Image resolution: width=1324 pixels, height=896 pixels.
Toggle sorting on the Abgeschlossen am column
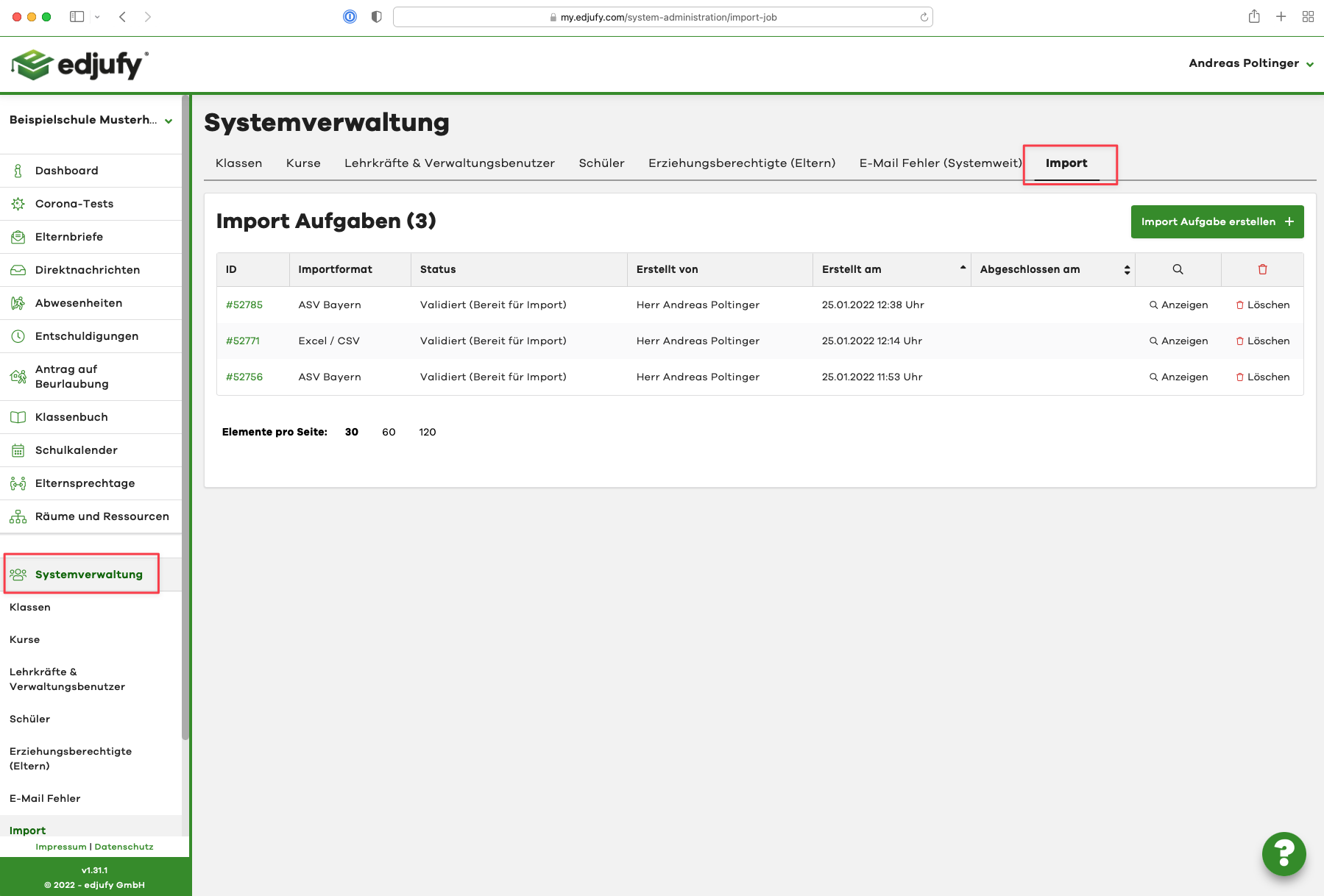[1126, 269]
